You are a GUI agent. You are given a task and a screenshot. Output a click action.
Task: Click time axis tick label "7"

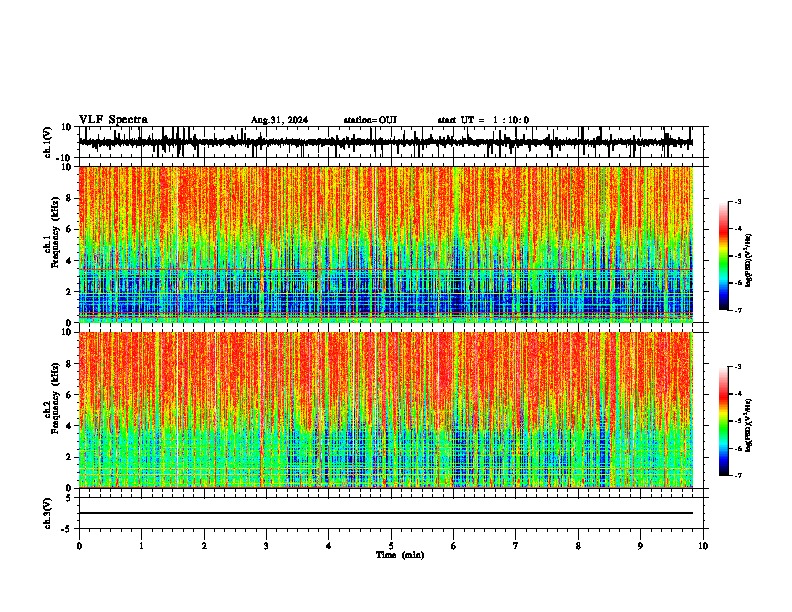[516, 546]
